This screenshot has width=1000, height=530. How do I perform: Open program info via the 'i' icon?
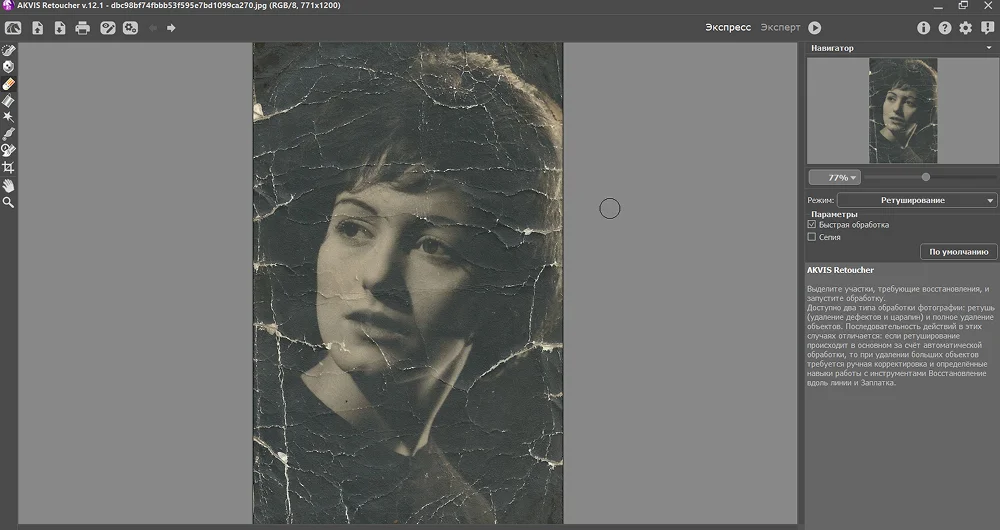tap(923, 28)
